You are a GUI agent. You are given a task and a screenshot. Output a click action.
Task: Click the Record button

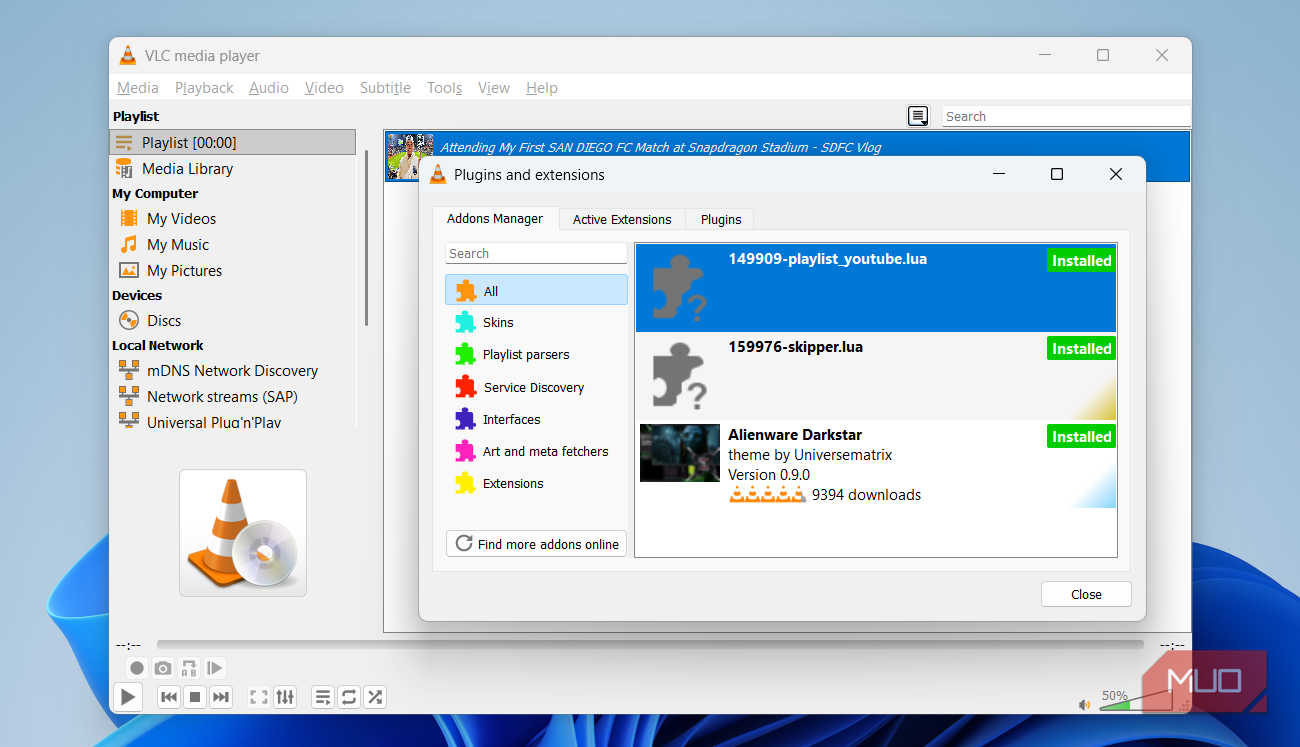pyautogui.click(x=137, y=668)
